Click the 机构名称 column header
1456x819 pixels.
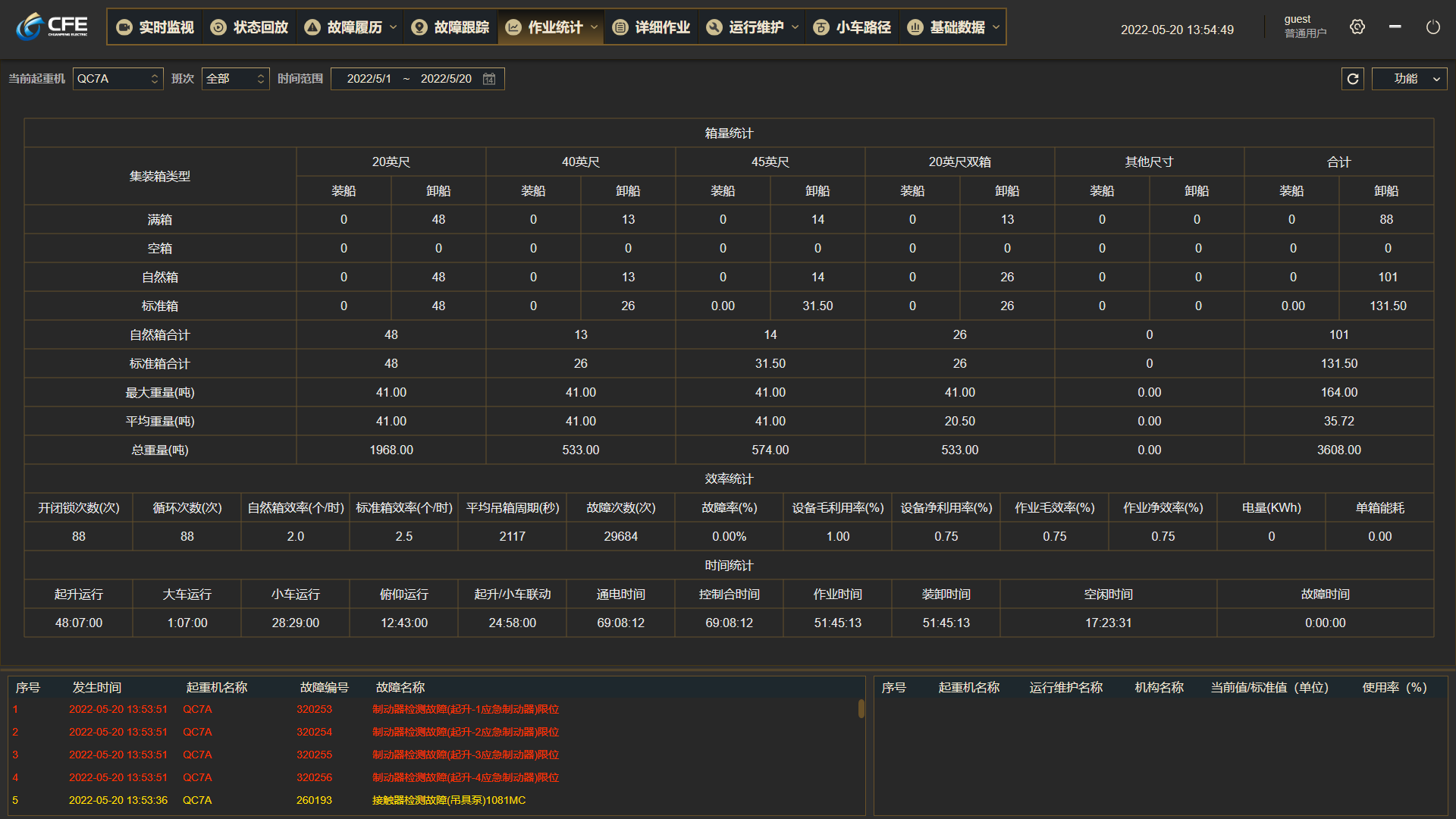(1159, 687)
